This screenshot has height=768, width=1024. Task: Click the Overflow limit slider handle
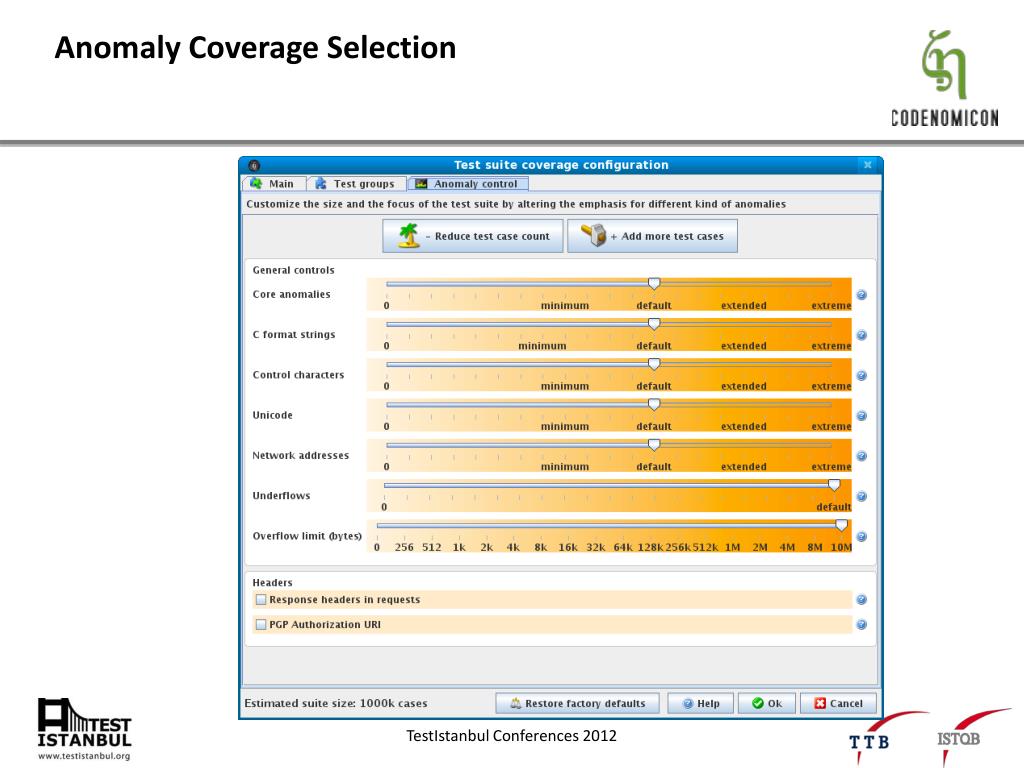pos(842,526)
